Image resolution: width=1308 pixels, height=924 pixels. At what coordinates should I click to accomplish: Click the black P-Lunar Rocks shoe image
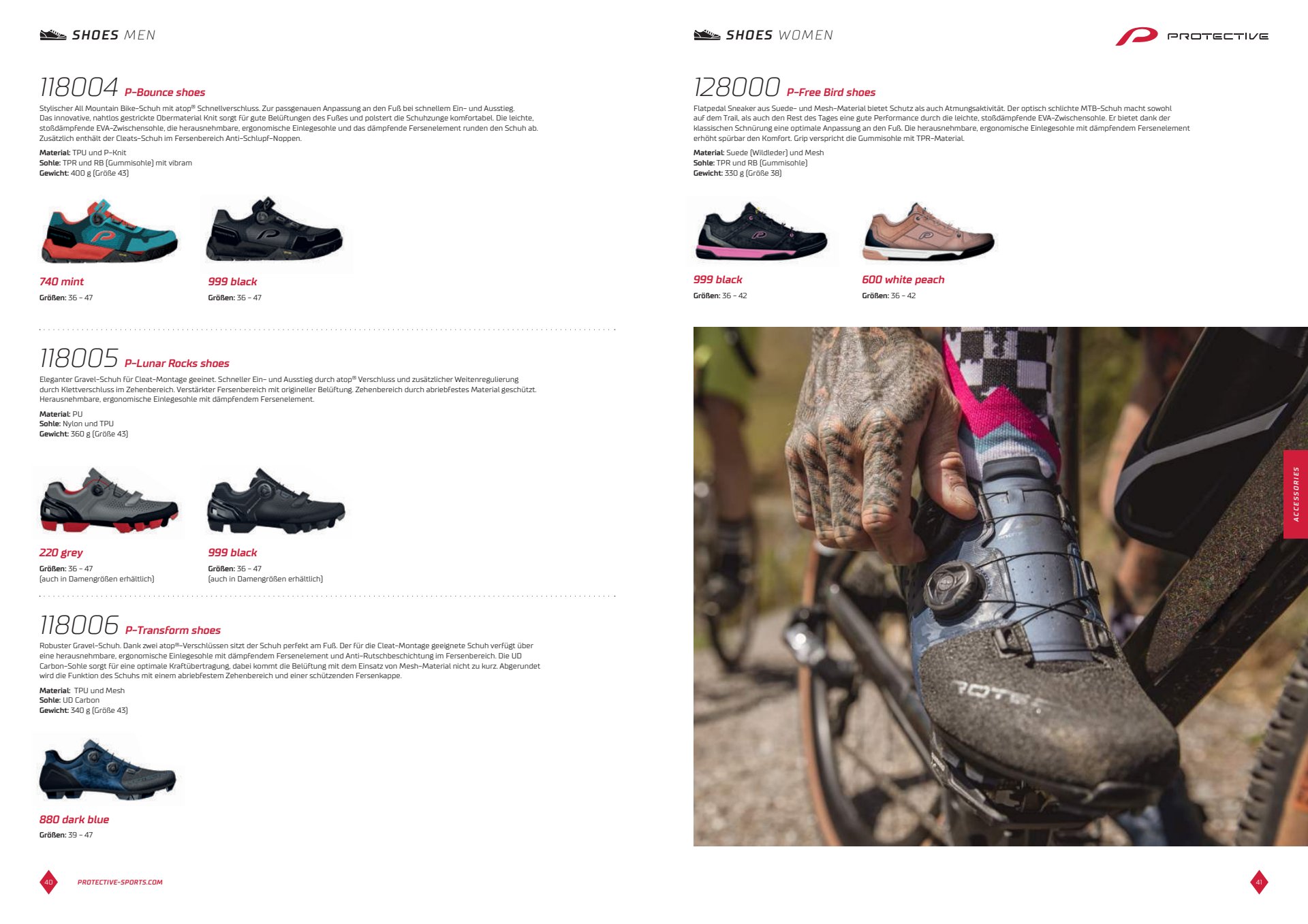(276, 500)
